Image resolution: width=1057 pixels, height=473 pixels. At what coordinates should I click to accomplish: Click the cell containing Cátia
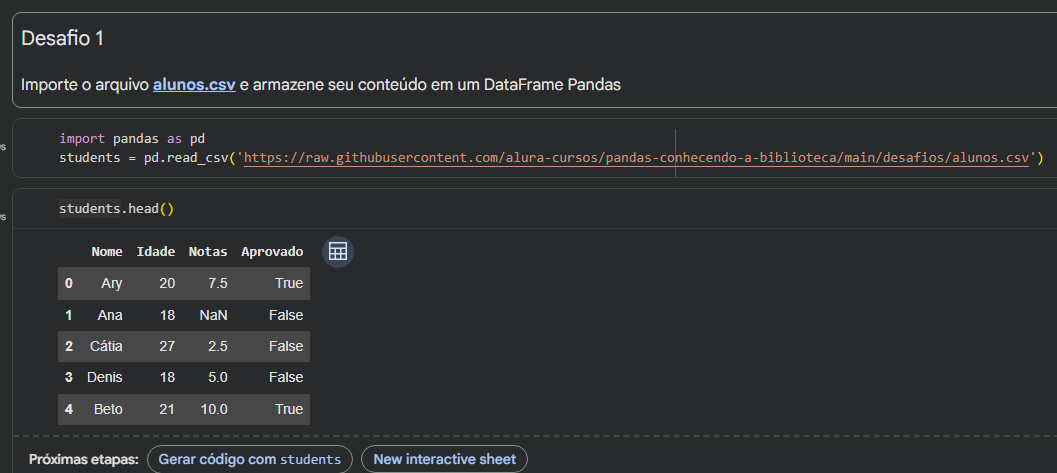tap(107, 346)
